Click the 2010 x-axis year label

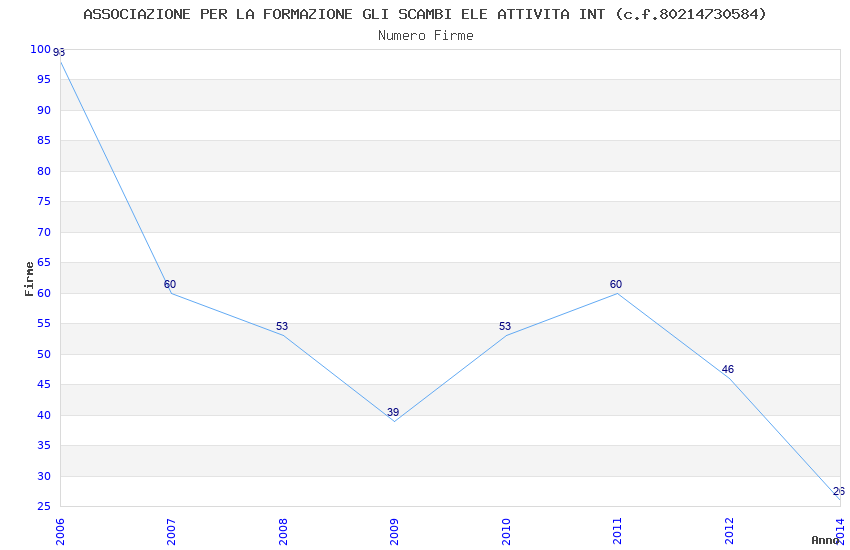pyautogui.click(x=506, y=531)
